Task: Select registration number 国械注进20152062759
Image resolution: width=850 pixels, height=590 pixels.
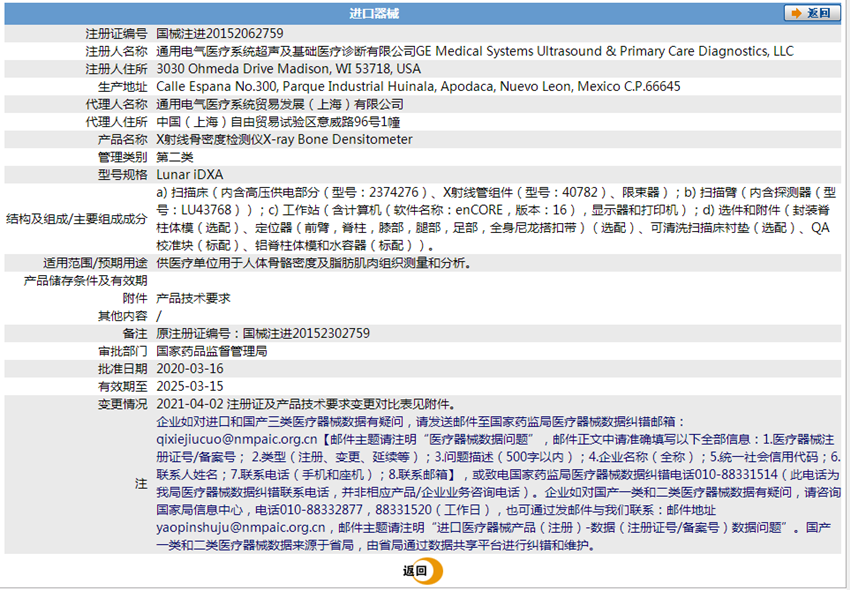Action: coord(220,34)
